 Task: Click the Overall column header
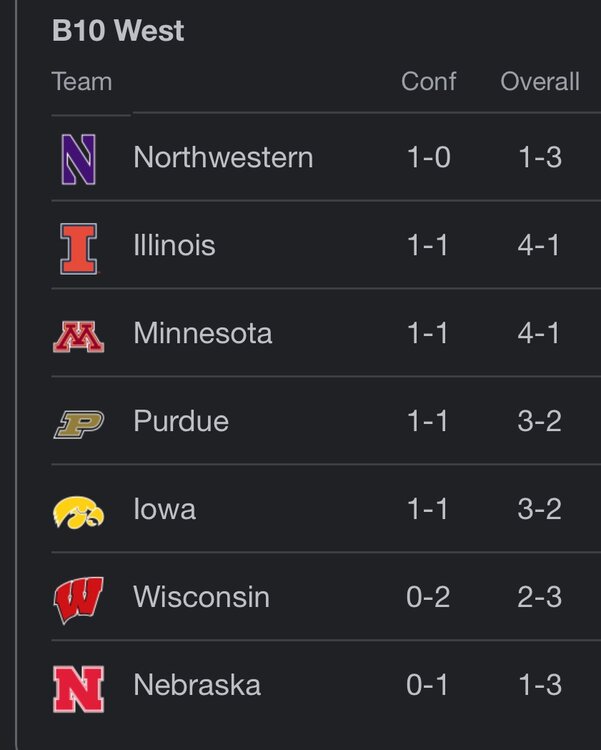pyautogui.click(x=540, y=82)
